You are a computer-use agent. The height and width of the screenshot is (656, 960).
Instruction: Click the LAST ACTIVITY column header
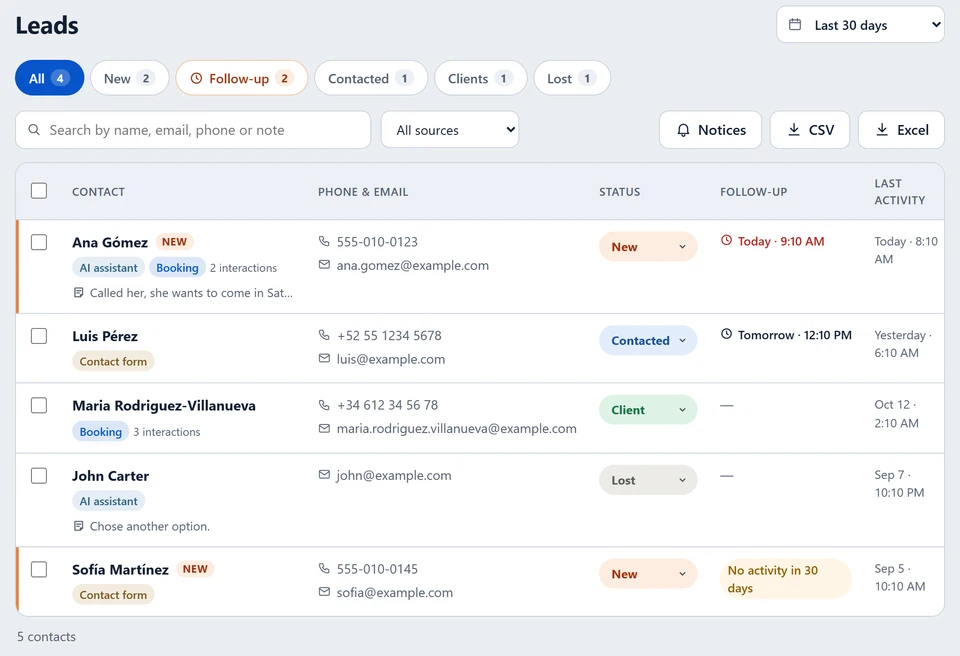click(899, 192)
